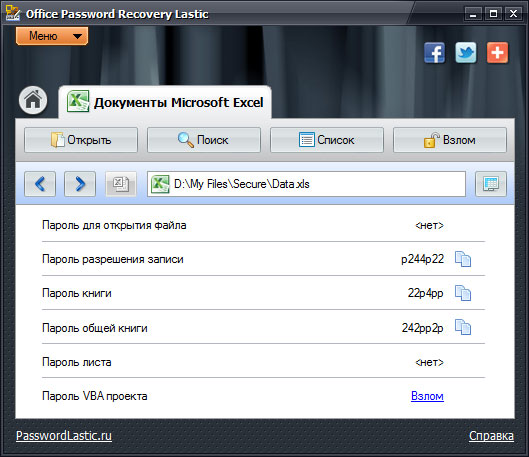Click the file path field Data.xls
This screenshot has height=457, width=529.
[x=306, y=184]
